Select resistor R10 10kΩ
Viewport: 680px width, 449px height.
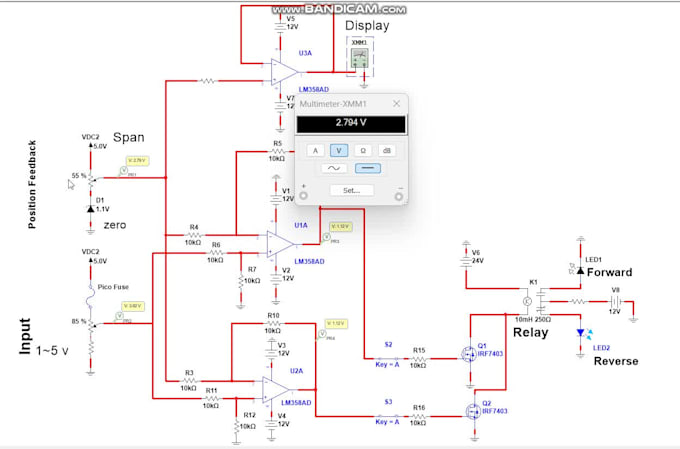273,323
